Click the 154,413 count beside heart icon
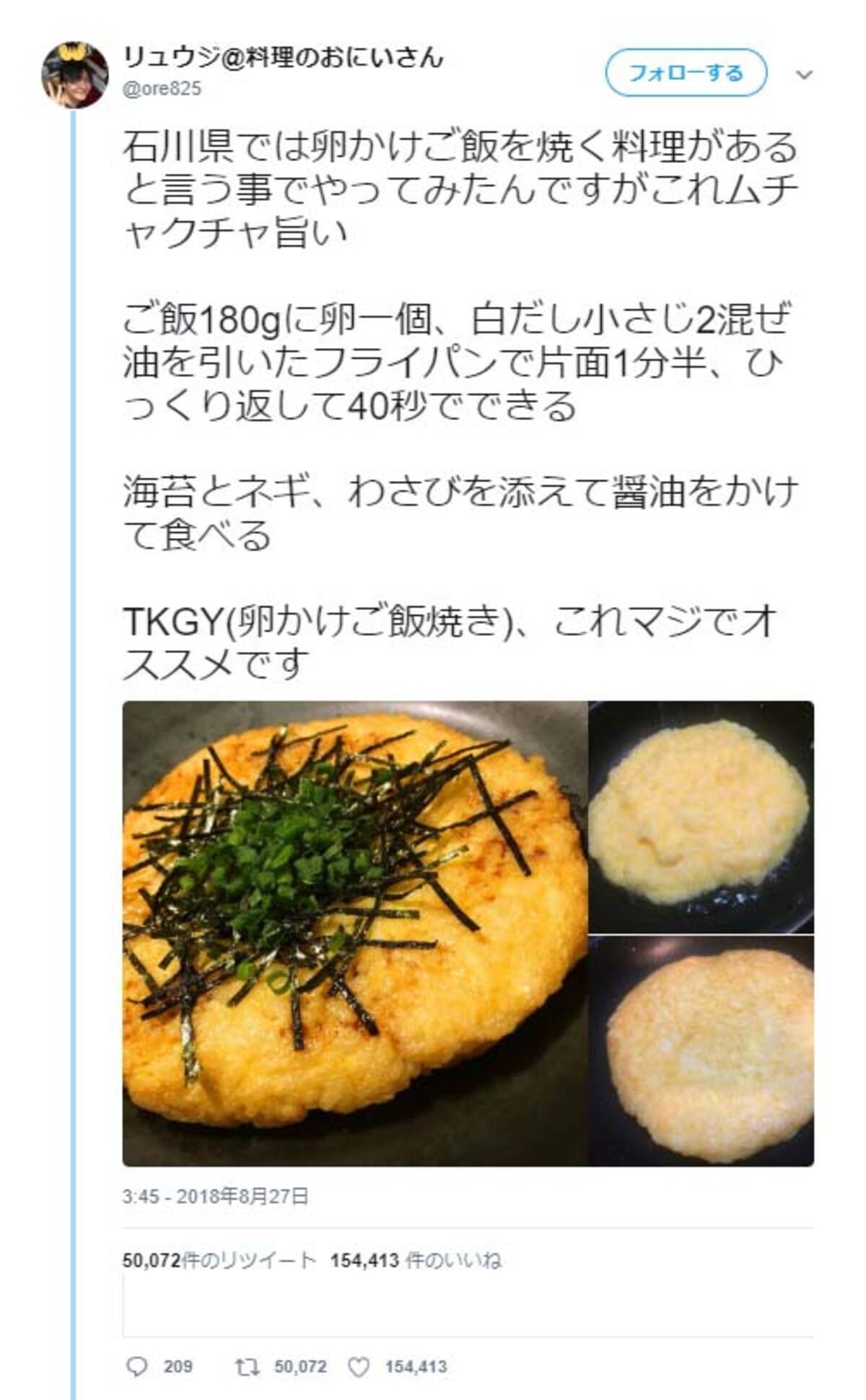Screen dimensions: 866x1400 [416, 1367]
